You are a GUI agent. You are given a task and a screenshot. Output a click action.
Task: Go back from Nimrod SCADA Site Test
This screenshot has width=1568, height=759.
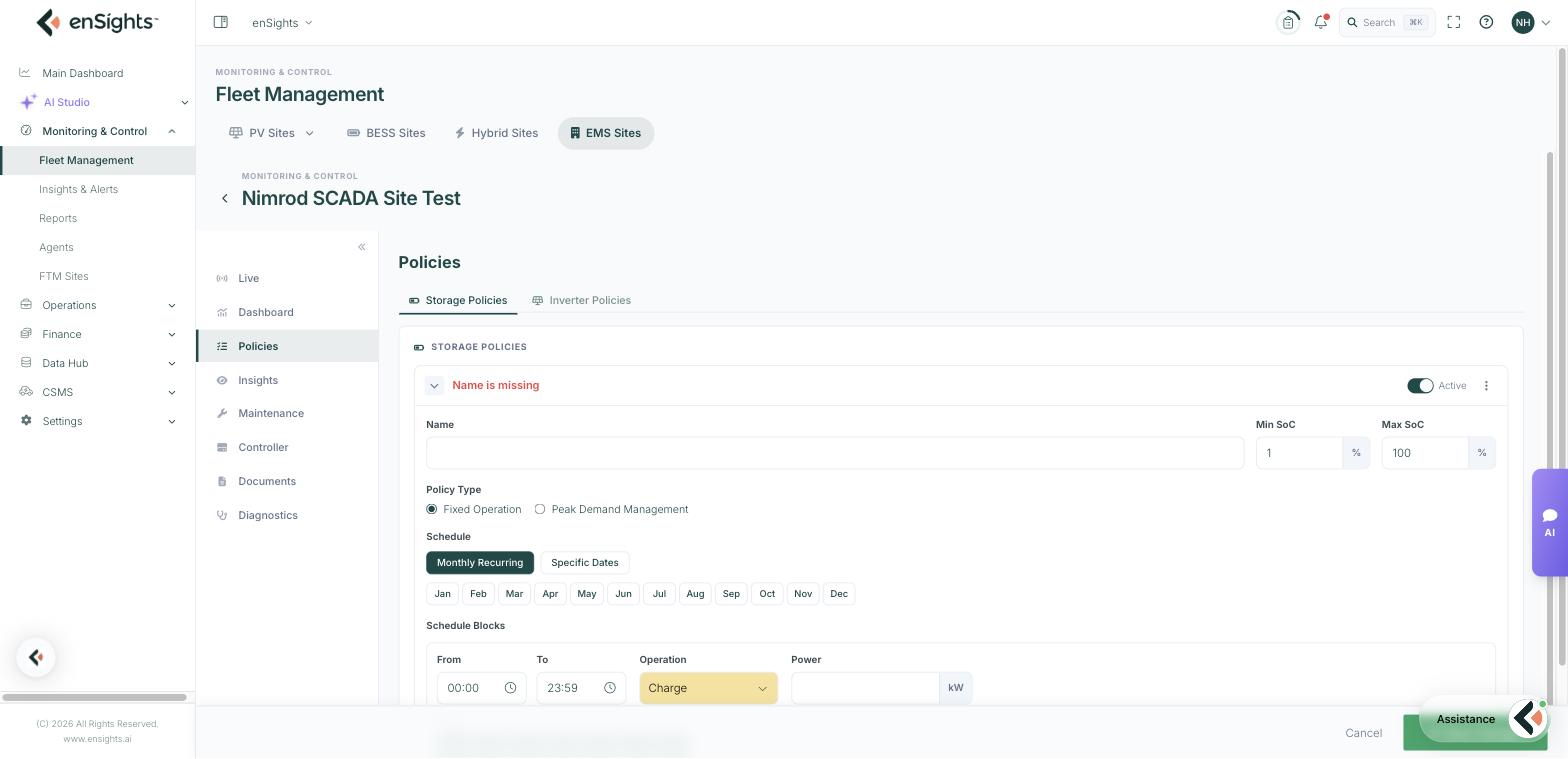click(225, 199)
